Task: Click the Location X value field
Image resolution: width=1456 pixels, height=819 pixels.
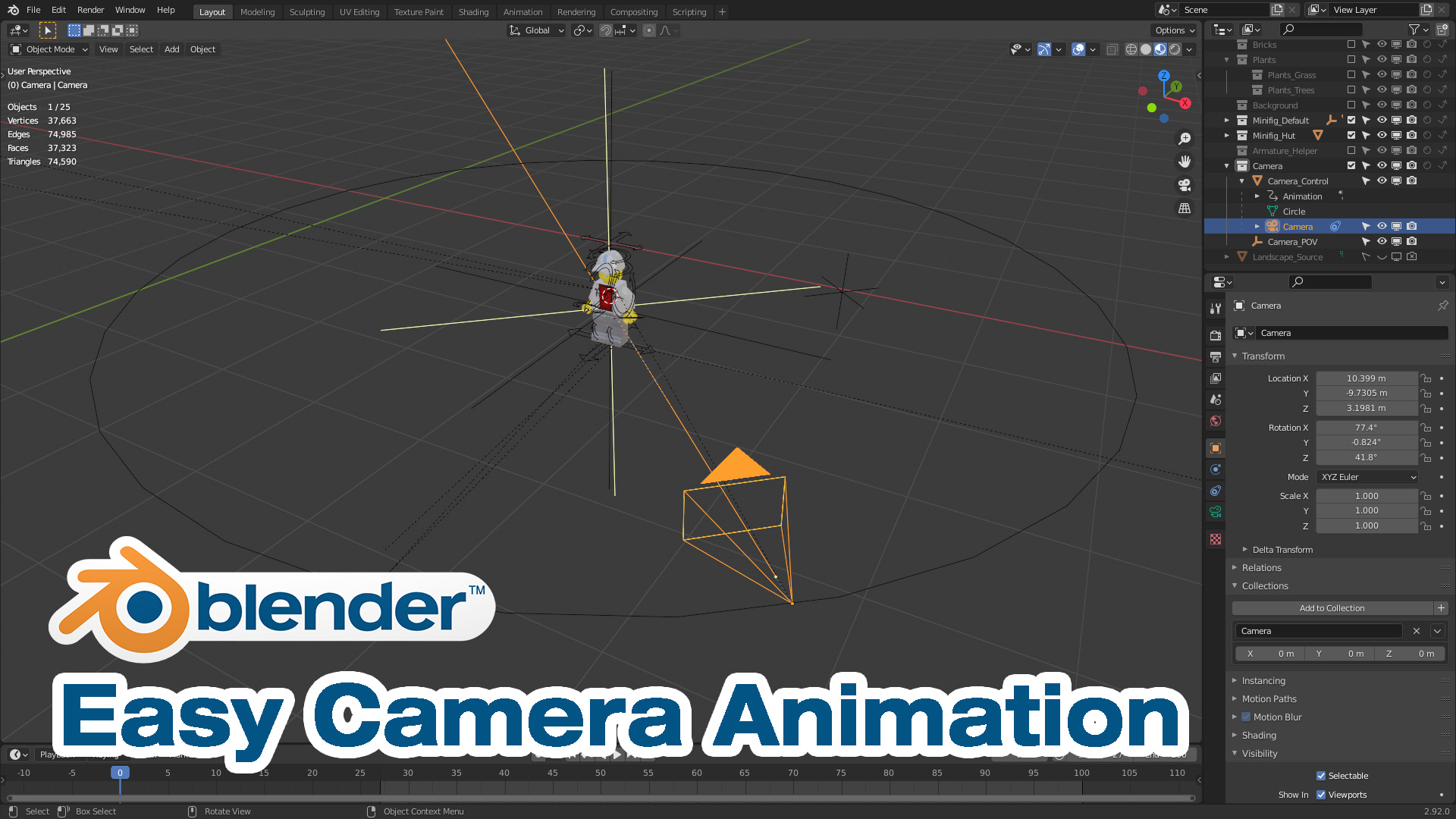Action: [x=1367, y=378]
